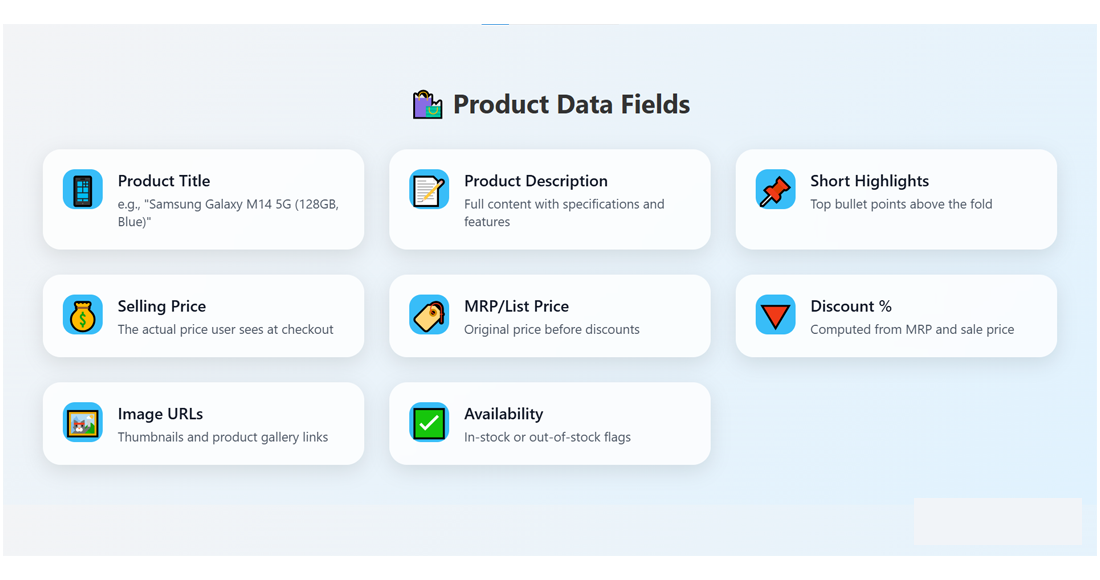Click the notepad icon for Product Description
This screenshot has width=1100, height=580.
click(x=429, y=190)
